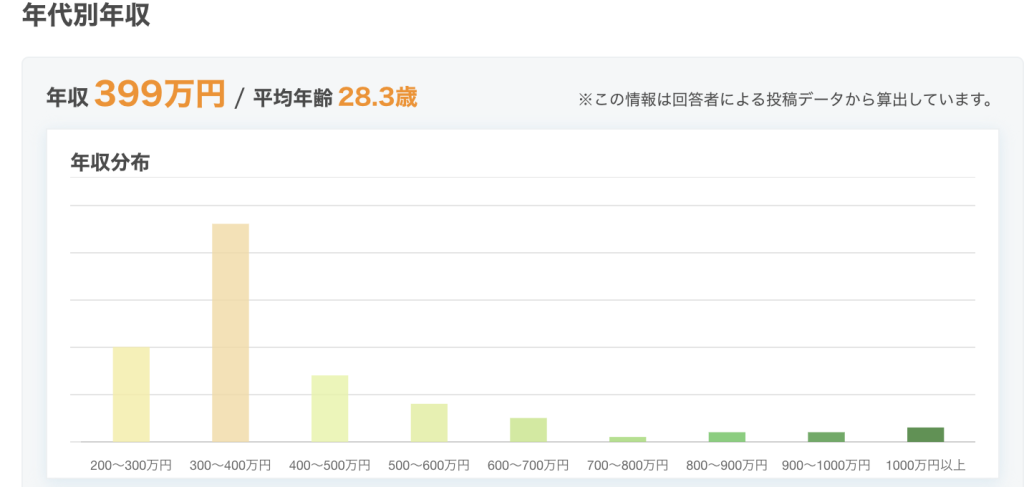Click the note about 投稿データ calculation

(784, 99)
